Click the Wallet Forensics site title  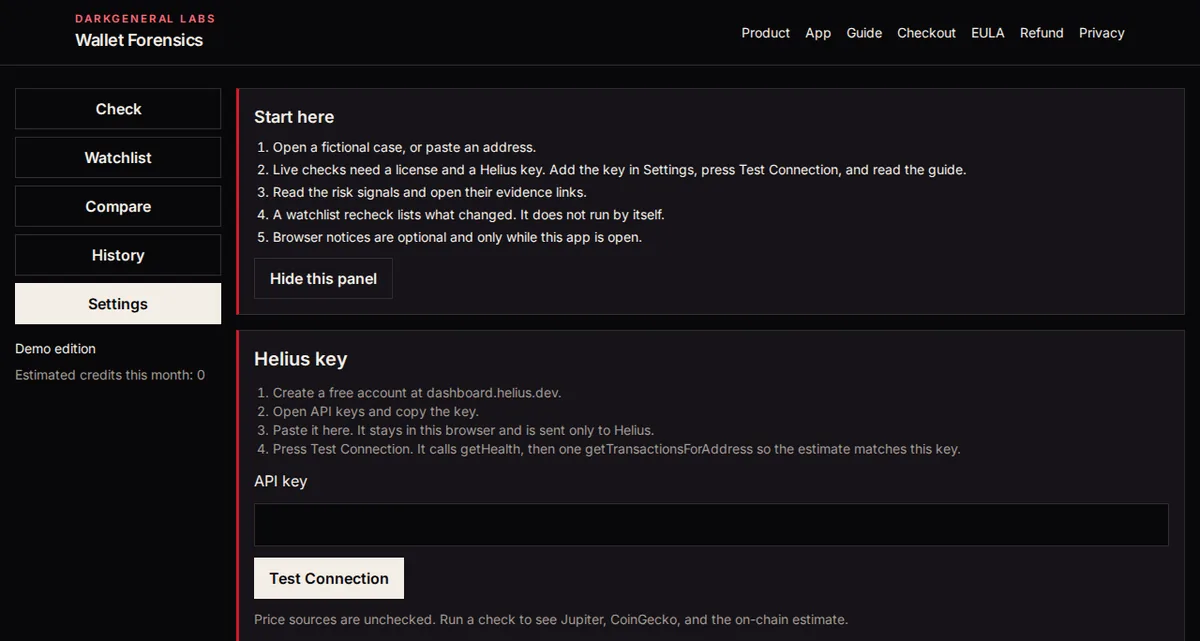coord(139,40)
